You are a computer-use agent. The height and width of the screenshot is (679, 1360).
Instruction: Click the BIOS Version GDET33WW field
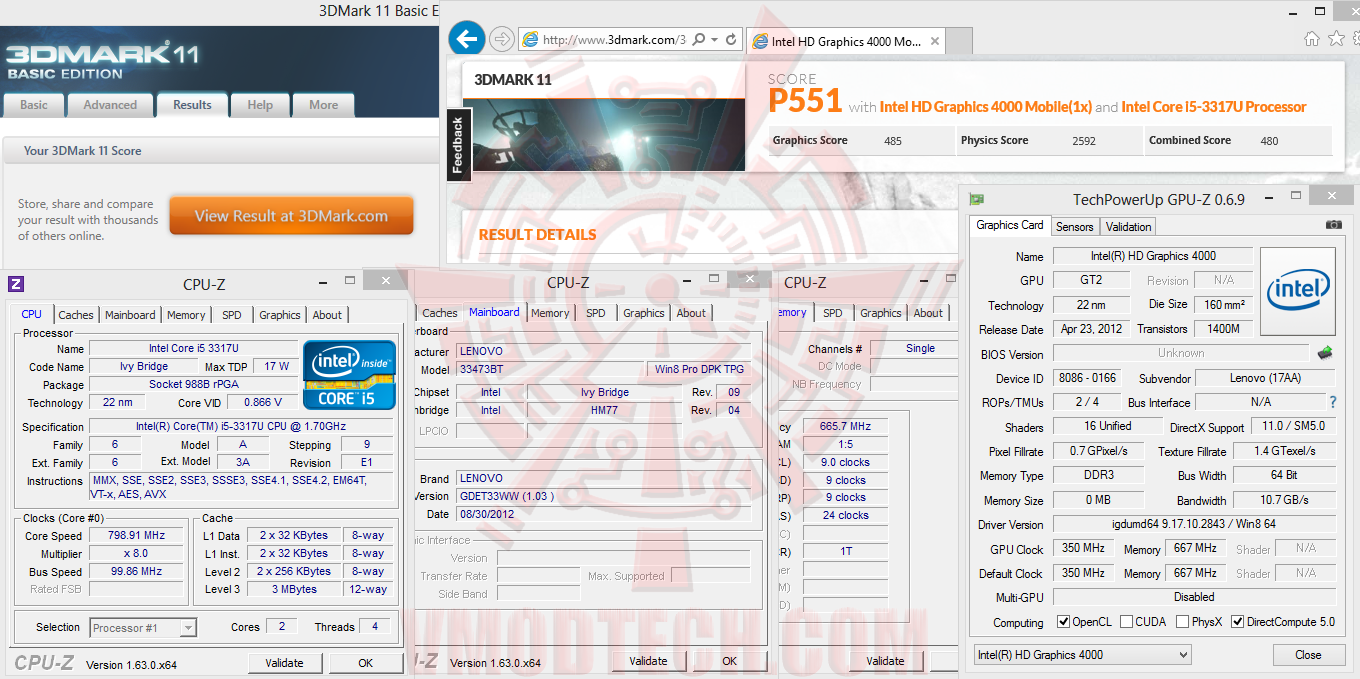pos(603,496)
